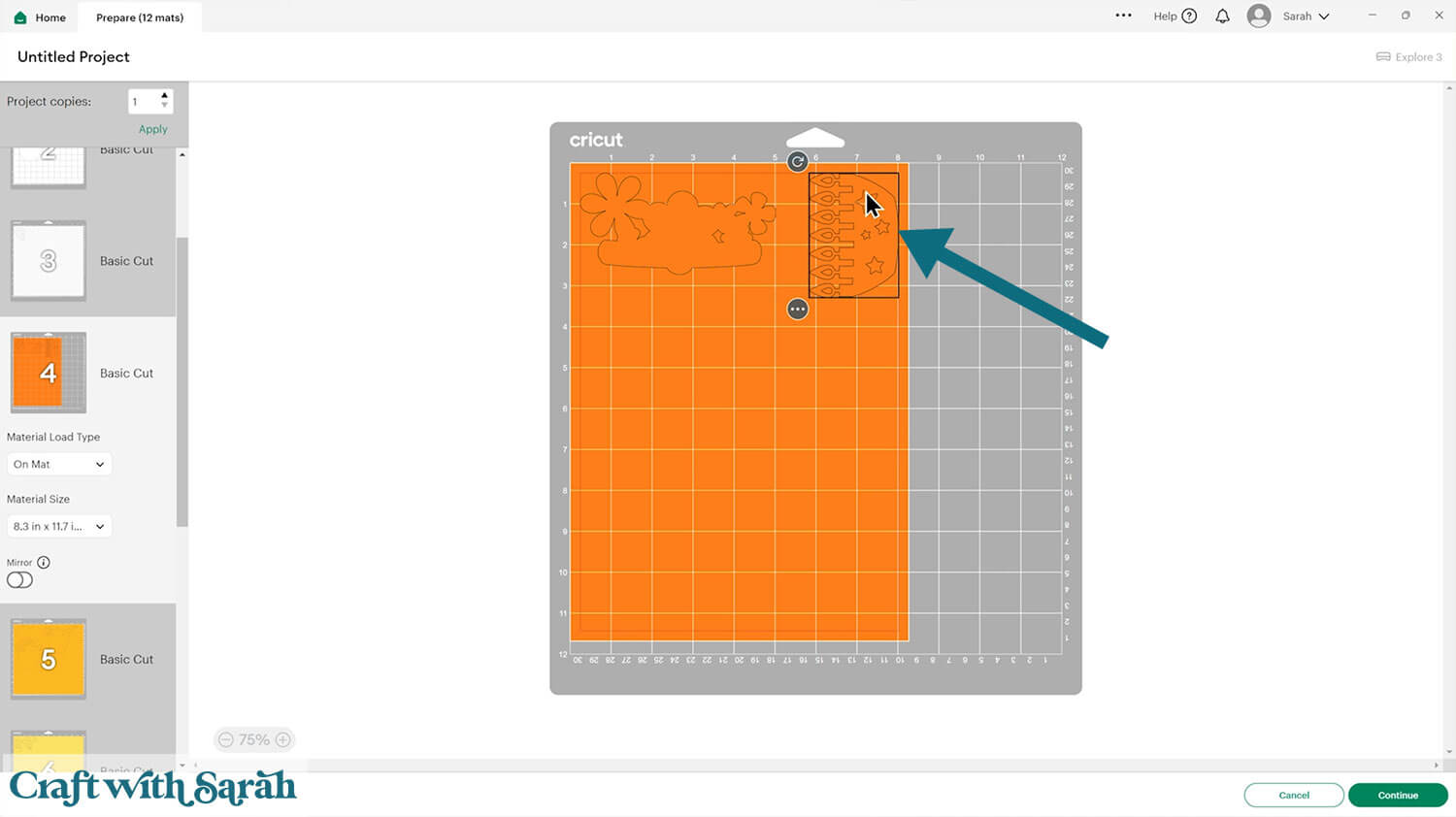Click the Mirror info icon
Screen dimensions: 1456x817
point(44,563)
